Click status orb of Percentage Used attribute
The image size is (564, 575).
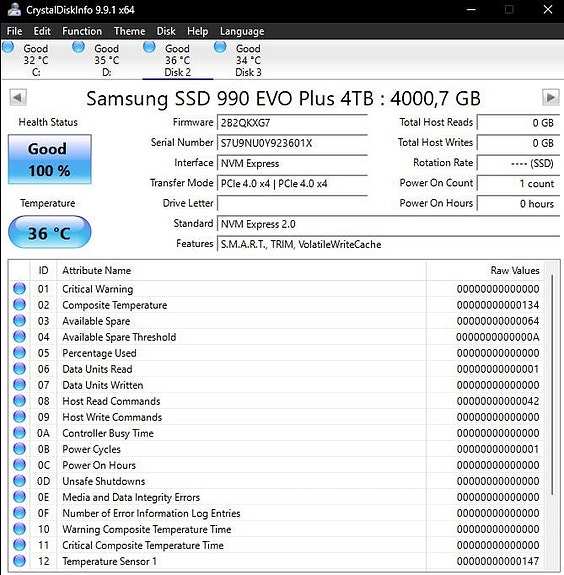19,353
